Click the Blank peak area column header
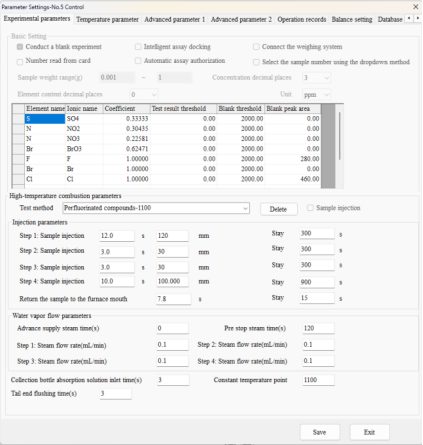Screen dimensions: 423x445 point(293,109)
